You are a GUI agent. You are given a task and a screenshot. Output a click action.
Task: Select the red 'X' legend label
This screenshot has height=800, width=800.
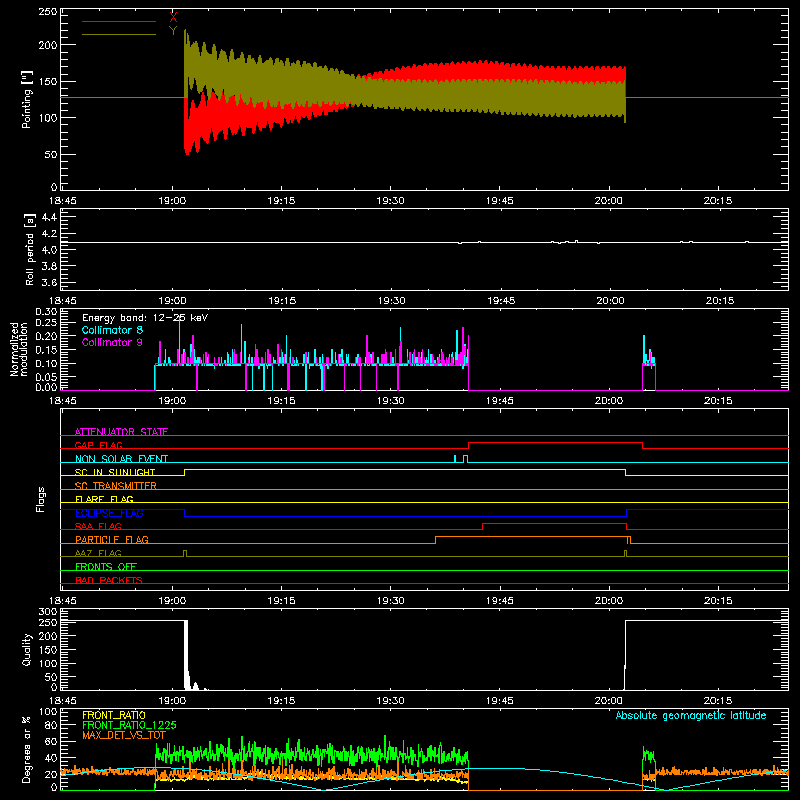[173, 18]
